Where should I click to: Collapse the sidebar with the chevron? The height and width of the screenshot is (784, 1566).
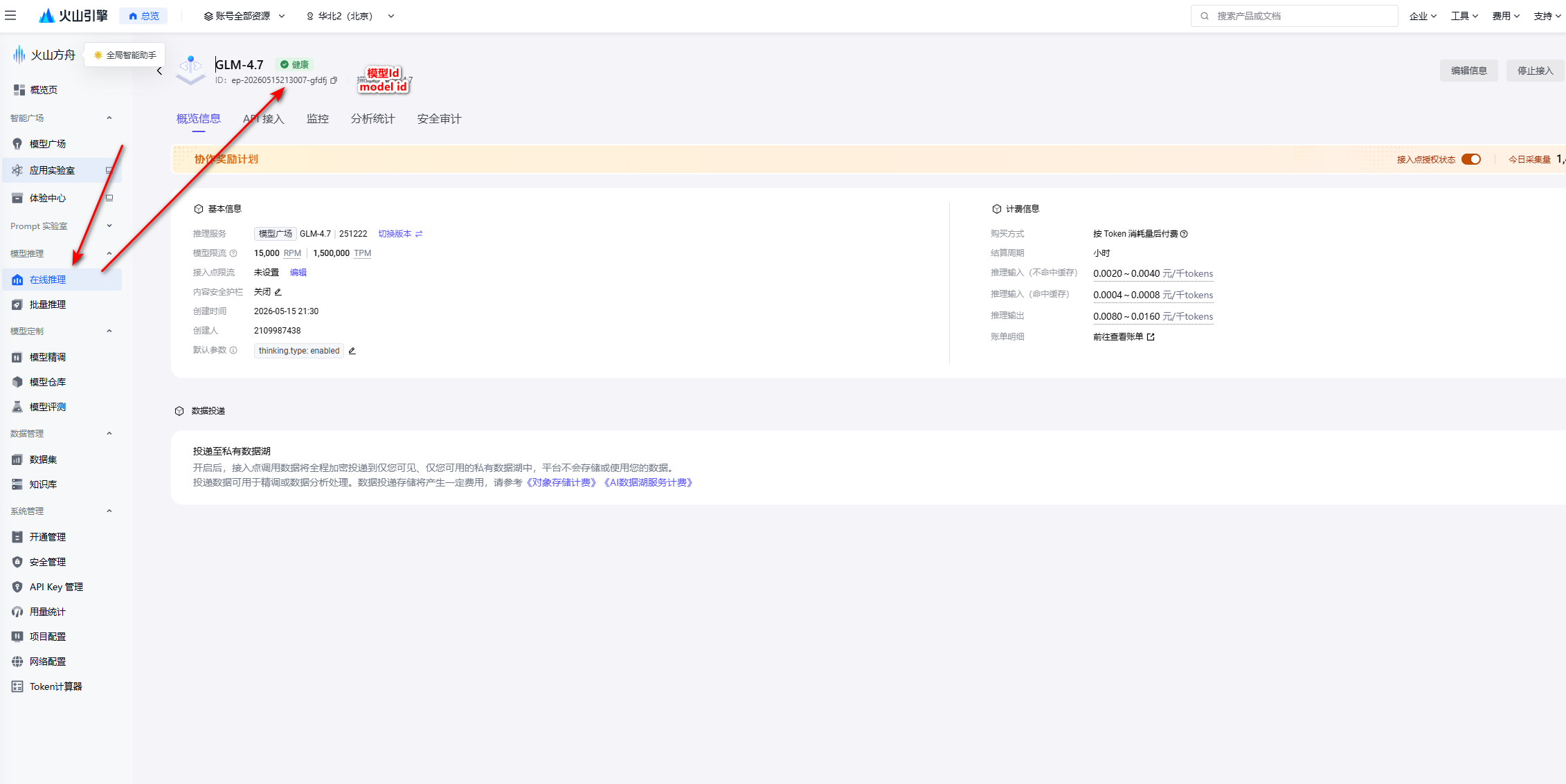159,71
